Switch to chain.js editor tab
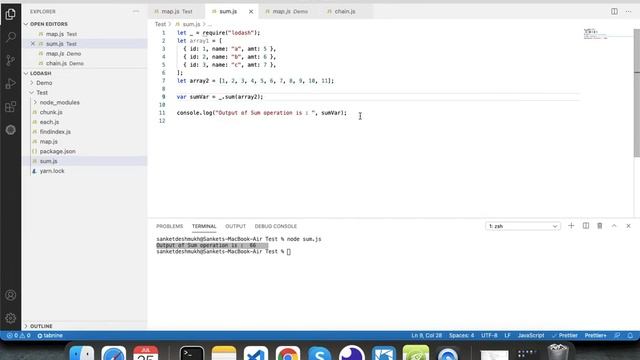 (344, 11)
